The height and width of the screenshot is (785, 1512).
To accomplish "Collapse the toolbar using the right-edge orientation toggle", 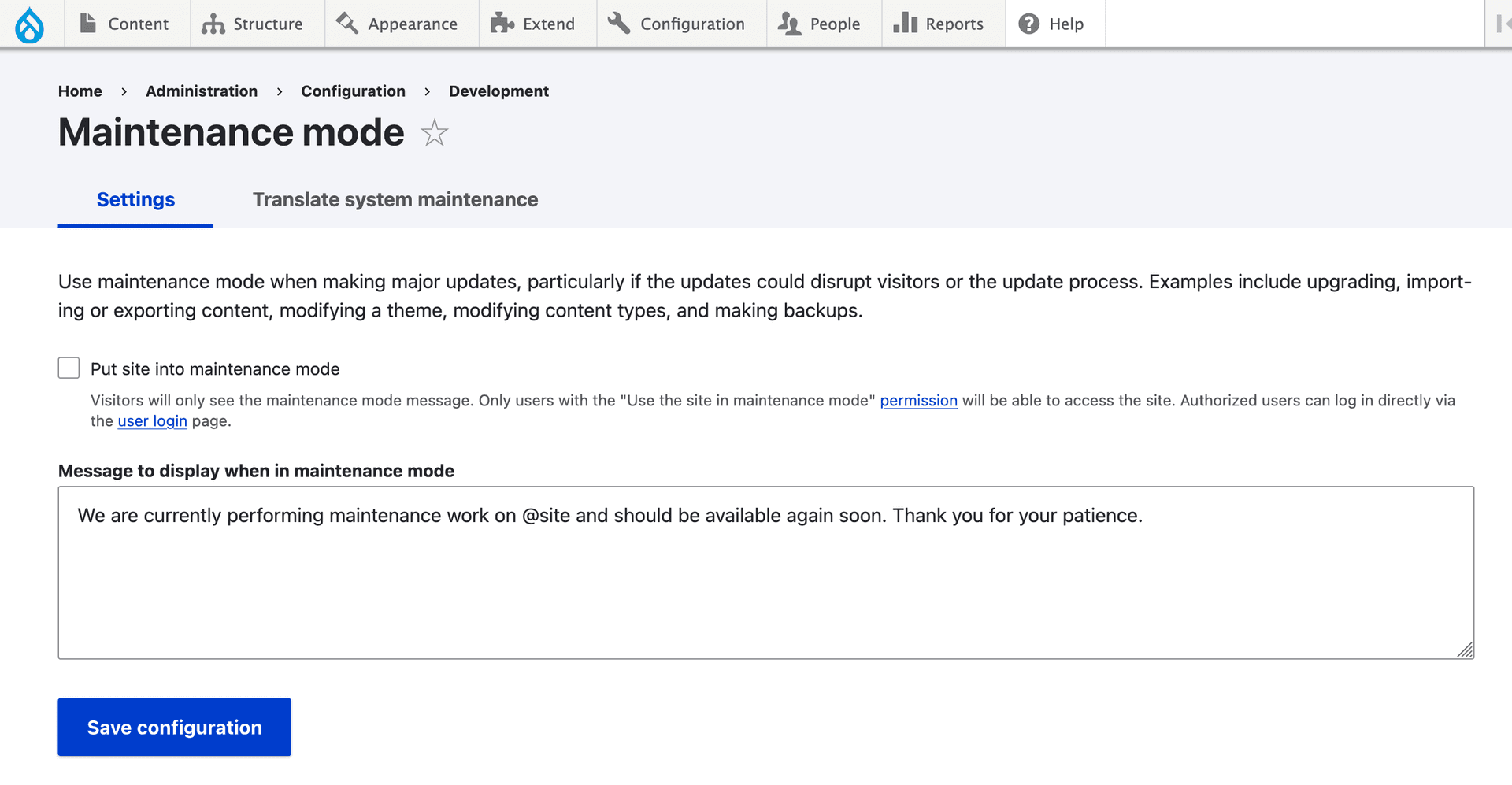I will (1502, 24).
